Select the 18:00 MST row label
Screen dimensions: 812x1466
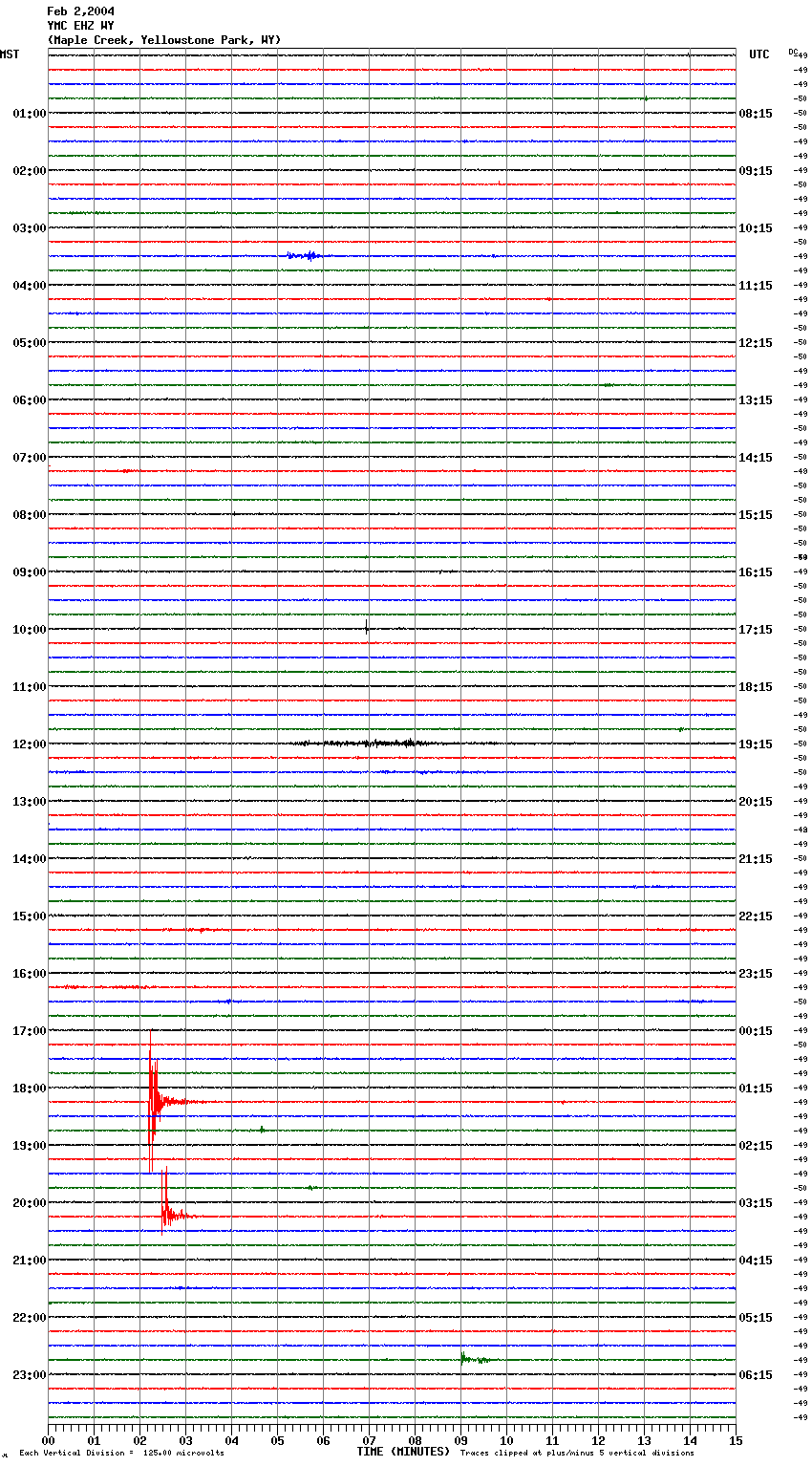(30, 1089)
